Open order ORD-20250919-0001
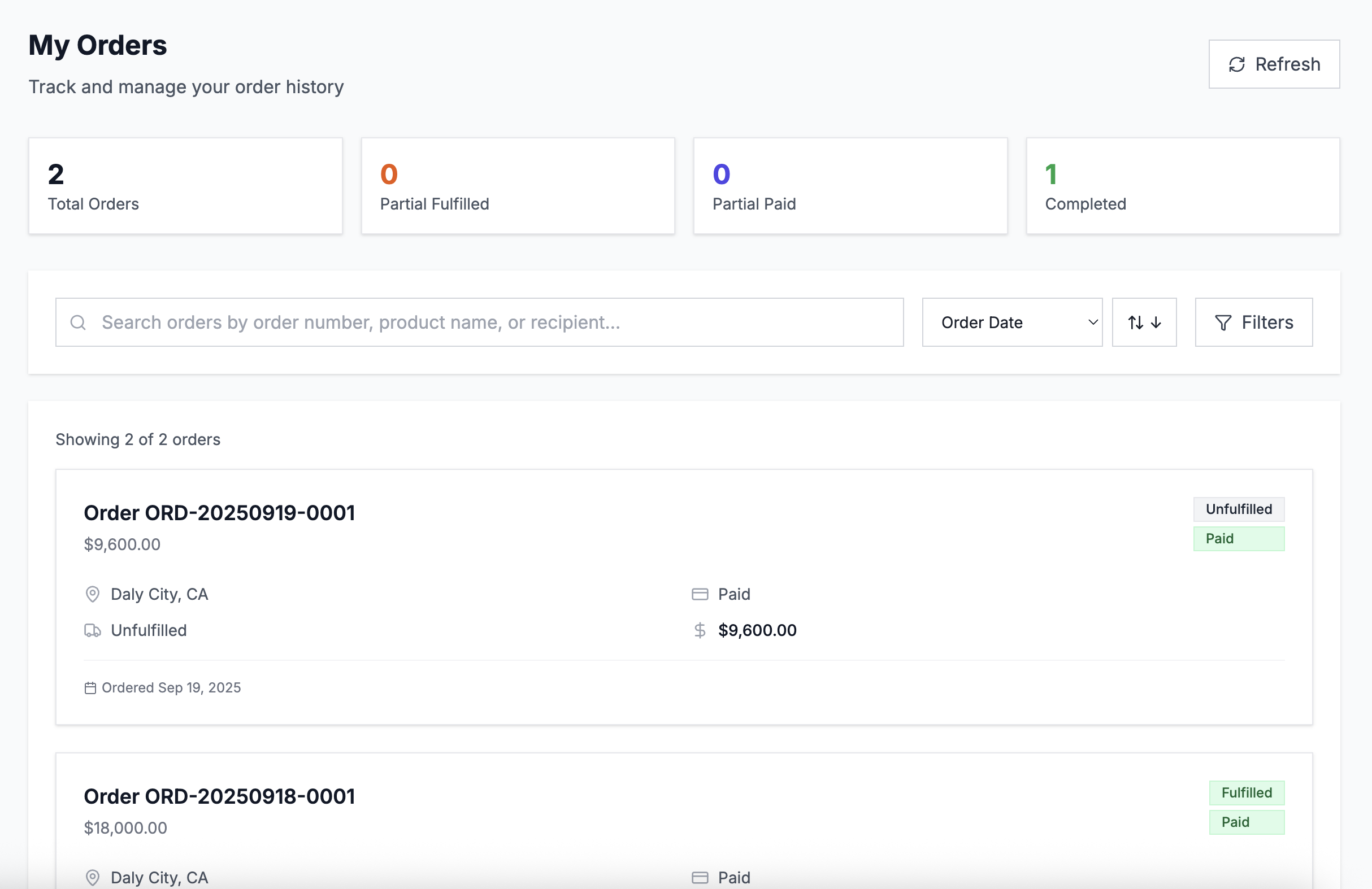 [219, 513]
